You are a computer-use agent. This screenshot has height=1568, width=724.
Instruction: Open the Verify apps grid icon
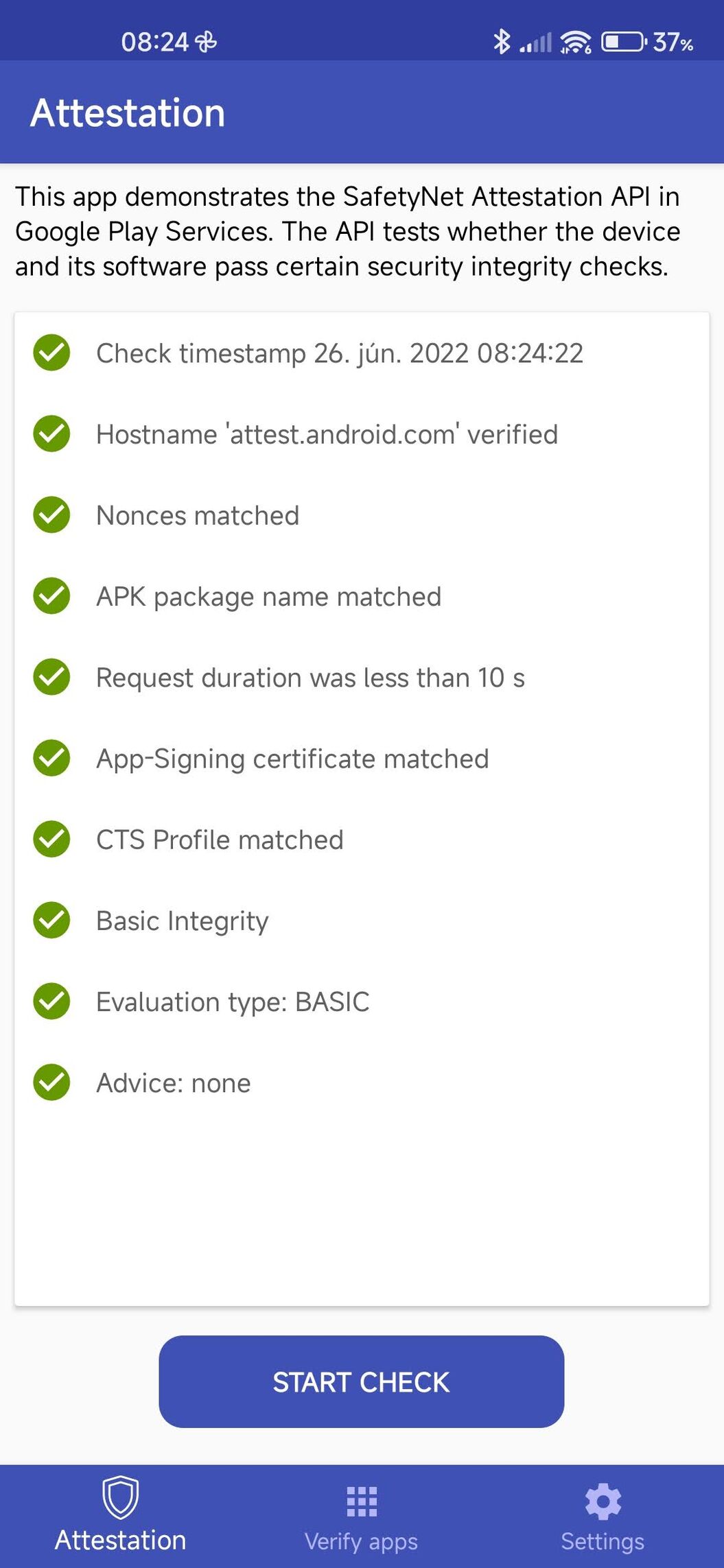[362, 1501]
